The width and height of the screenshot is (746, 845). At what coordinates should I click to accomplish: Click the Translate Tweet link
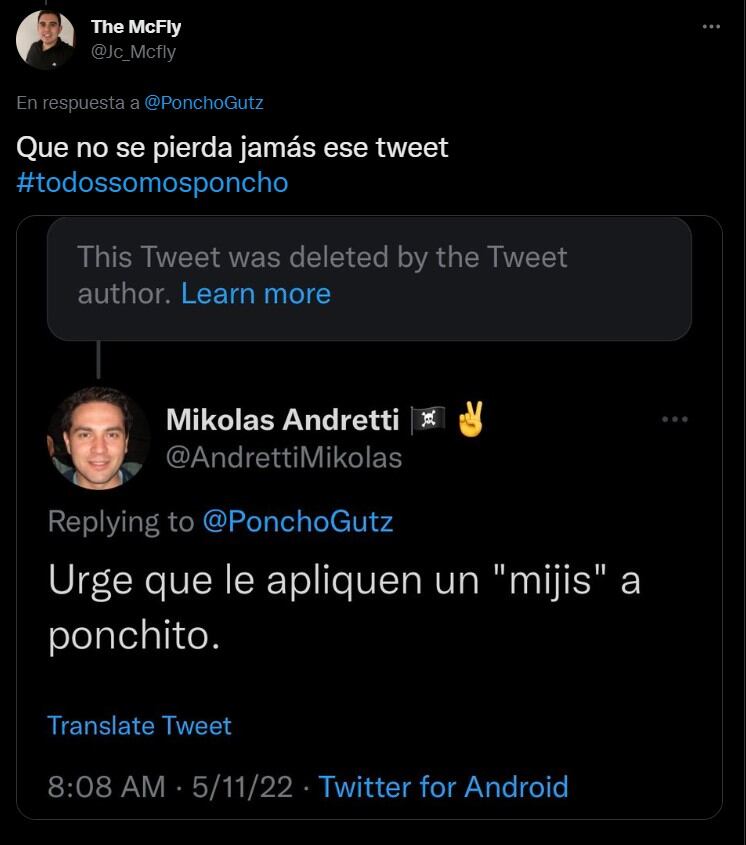coord(139,725)
